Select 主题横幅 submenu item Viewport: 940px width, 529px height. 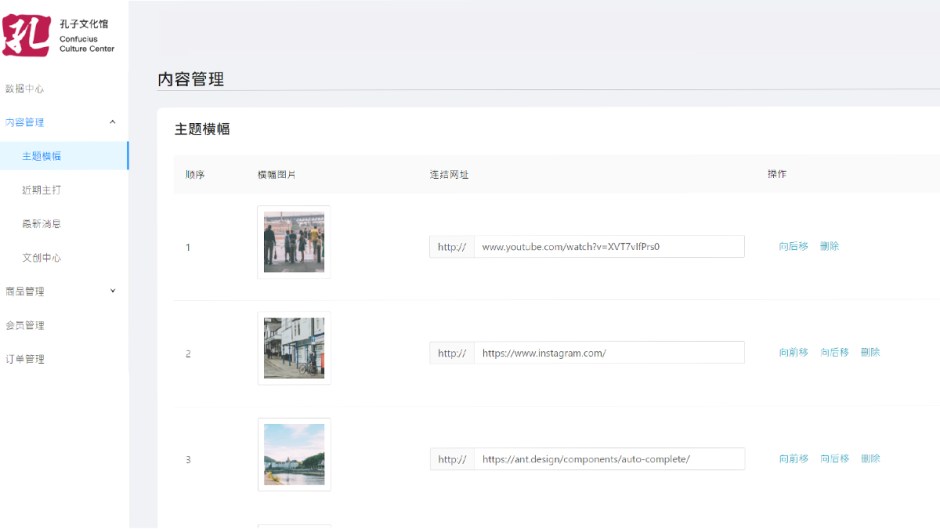pos(41,156)
